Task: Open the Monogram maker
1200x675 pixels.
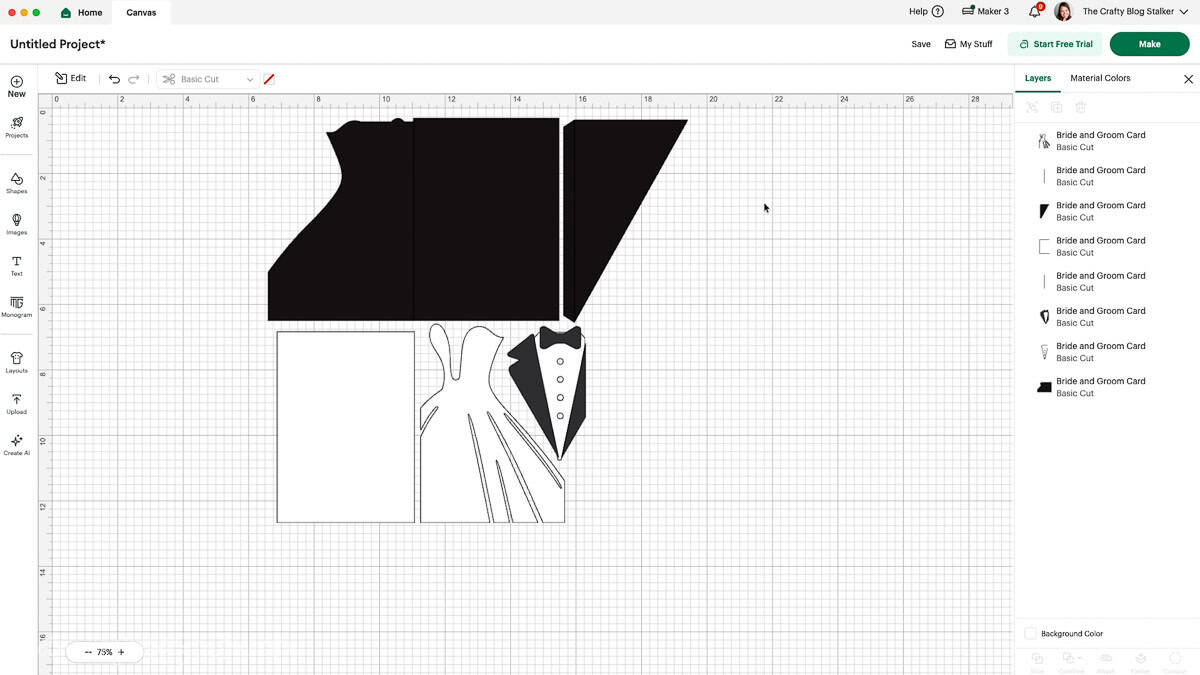Action: [x=16, y=306]
